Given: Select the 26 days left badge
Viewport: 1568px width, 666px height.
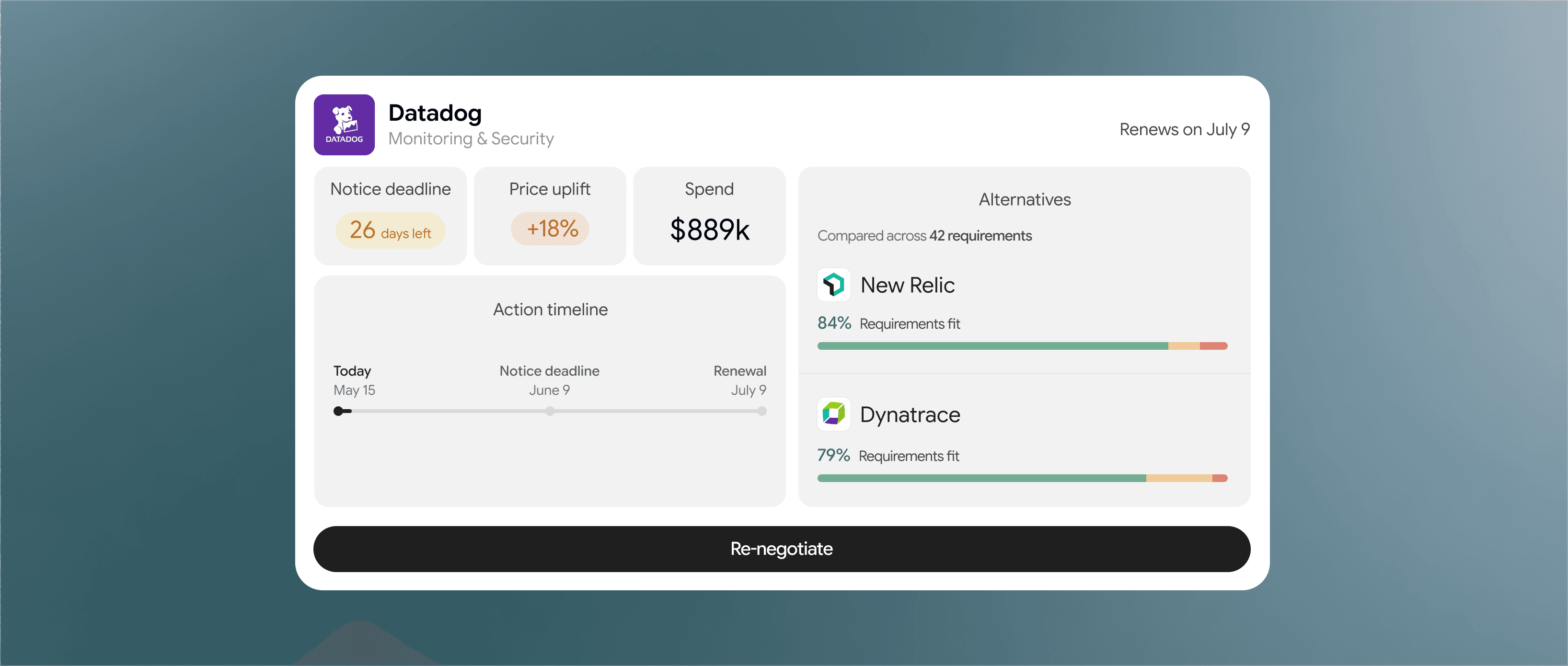Looking at the screenshot, I should pos(390,230).
